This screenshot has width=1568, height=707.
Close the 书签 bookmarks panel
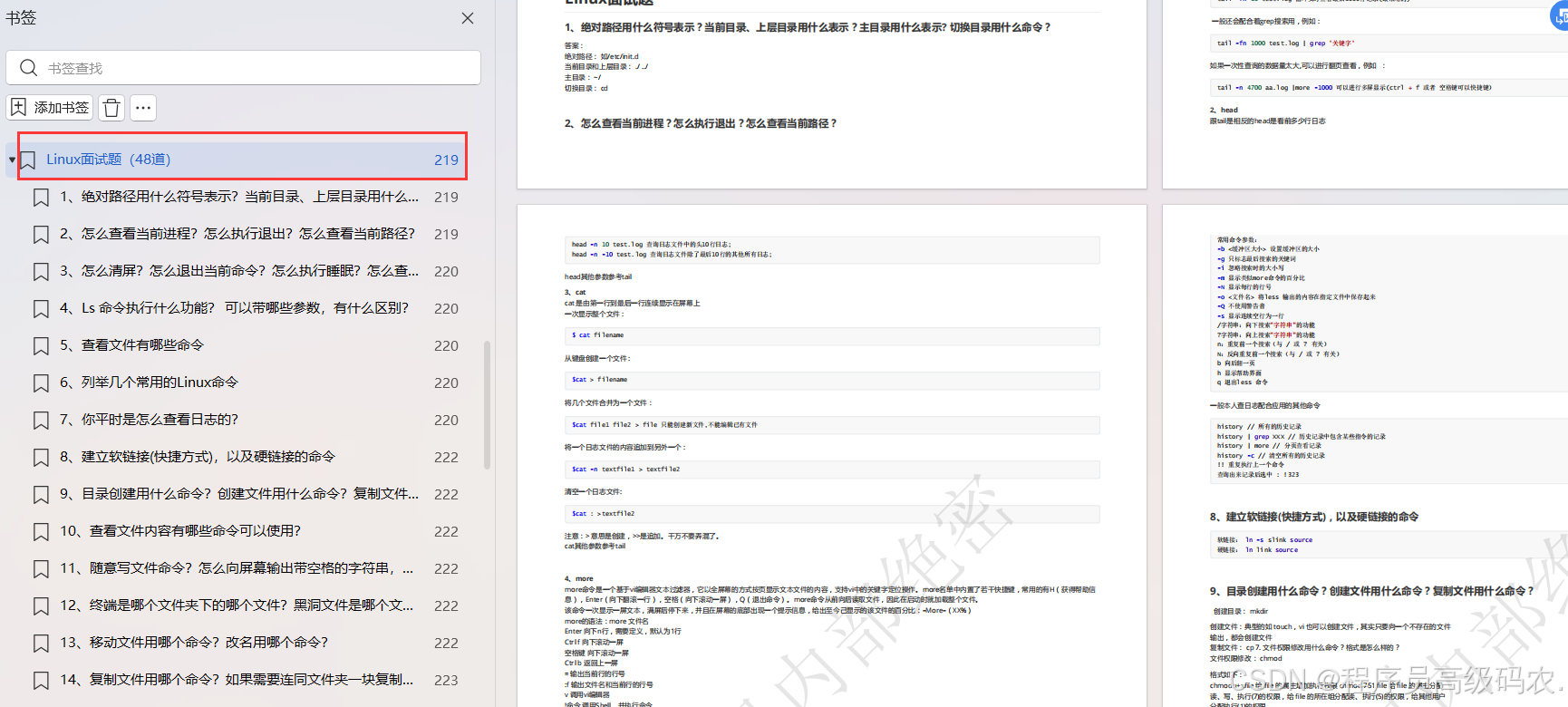(x=468, y=18)
